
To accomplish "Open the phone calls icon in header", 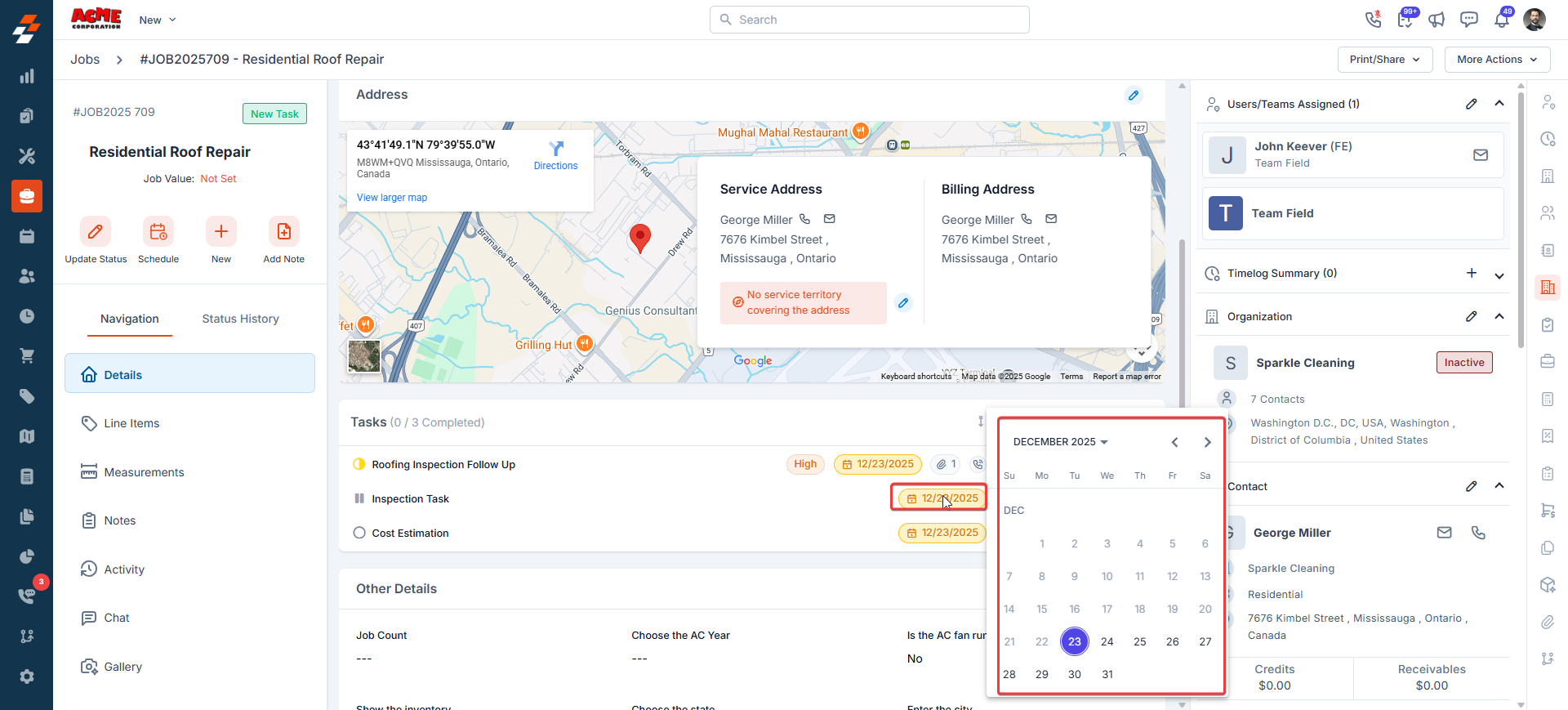I will point(1373,19).
